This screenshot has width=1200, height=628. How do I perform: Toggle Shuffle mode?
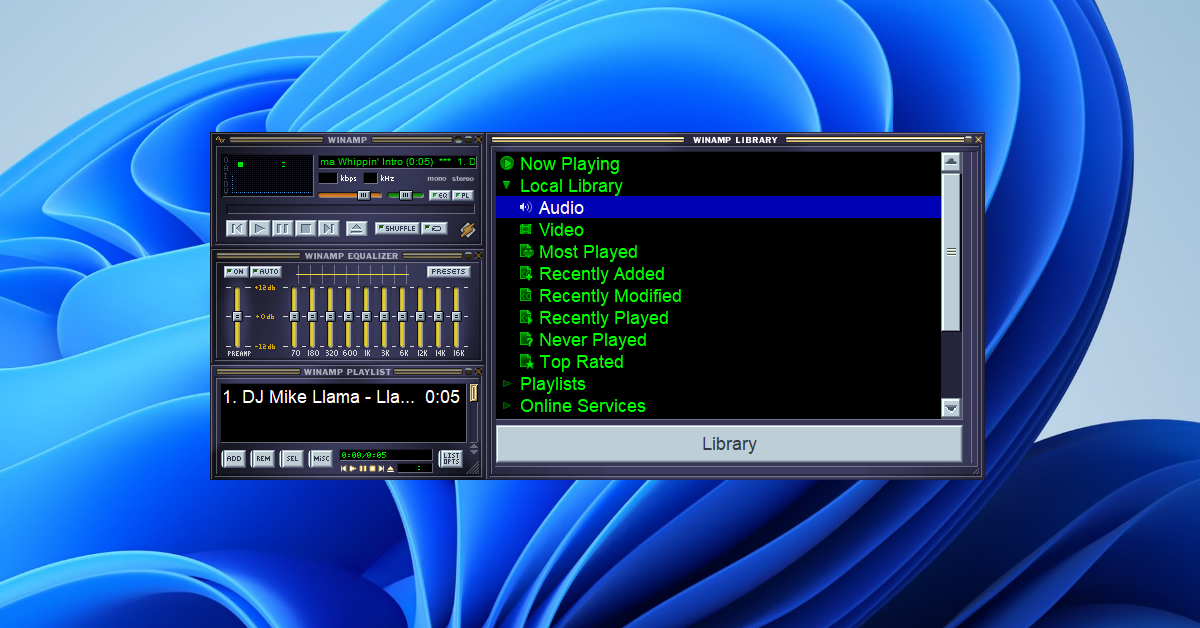(396, 228)
